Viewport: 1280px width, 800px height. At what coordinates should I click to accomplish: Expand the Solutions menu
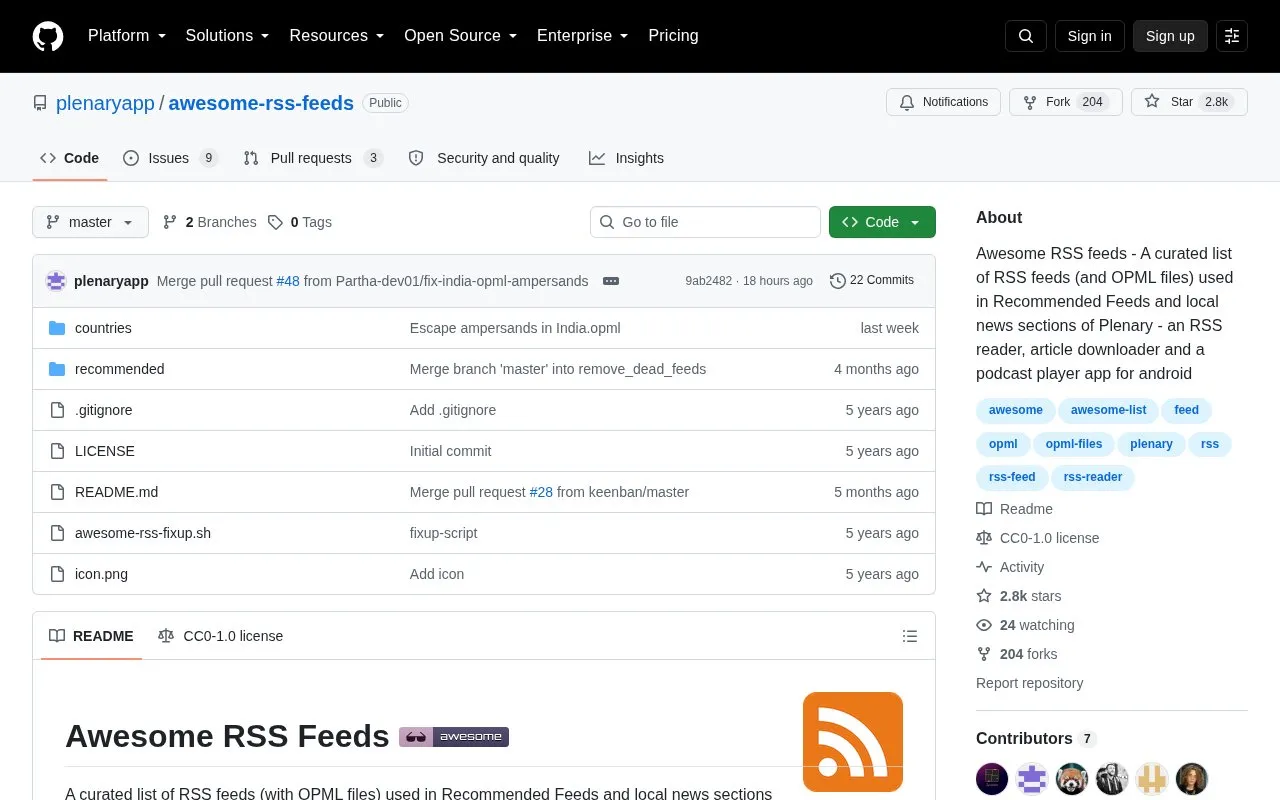click(228, 36)
